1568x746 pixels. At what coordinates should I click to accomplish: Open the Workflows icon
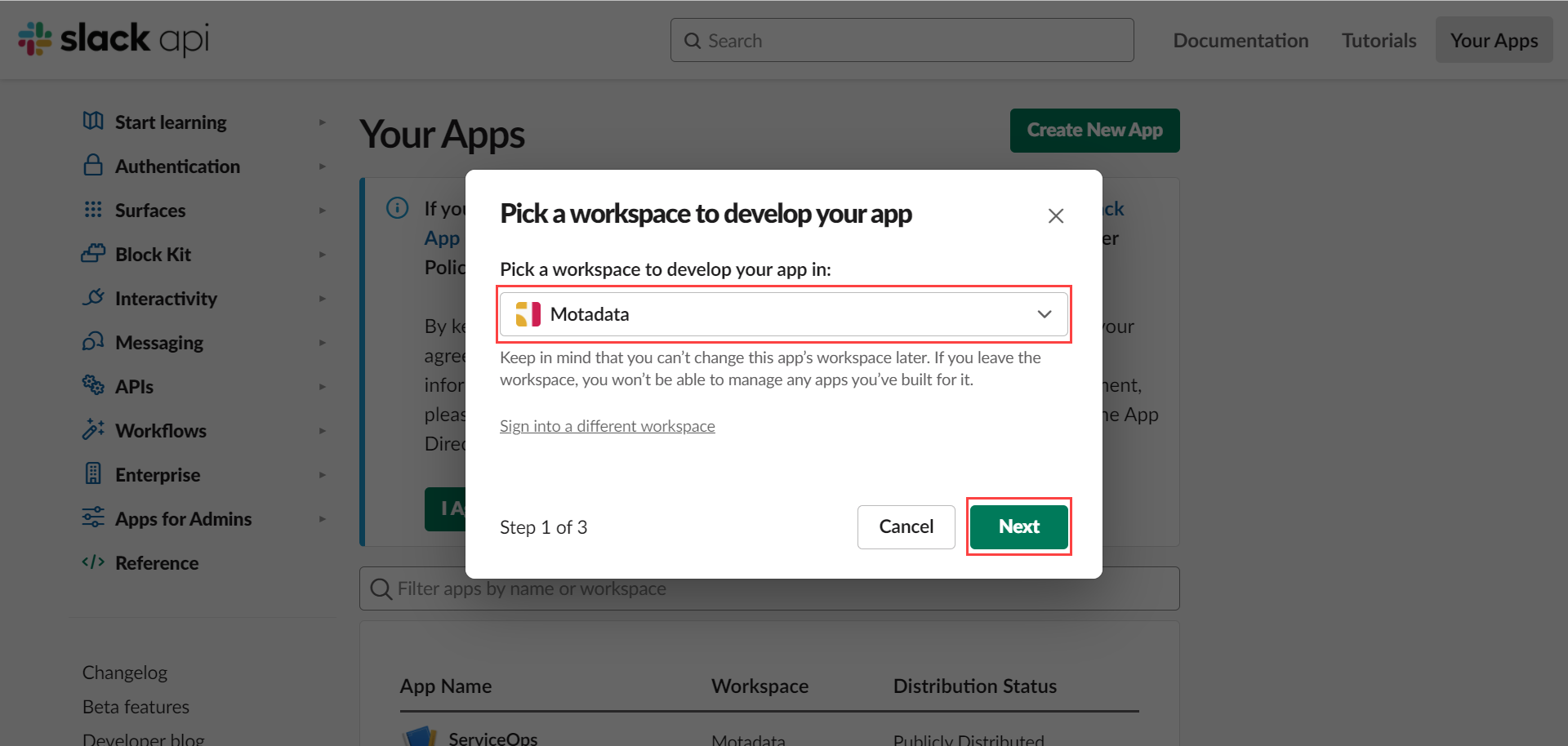[x=93, y=430]
